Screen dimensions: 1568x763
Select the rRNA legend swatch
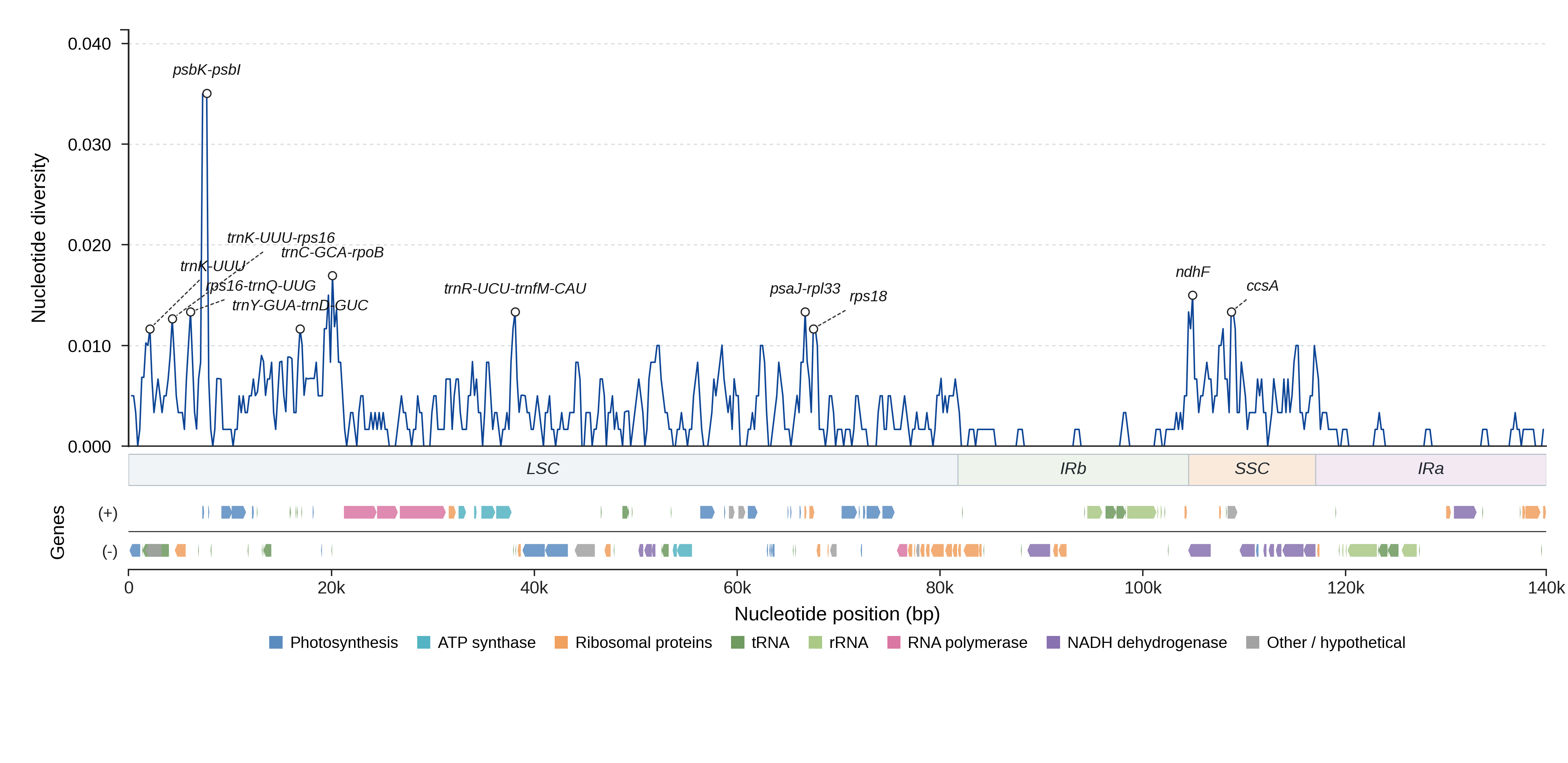pyautogui.click(x=815, y=642)
